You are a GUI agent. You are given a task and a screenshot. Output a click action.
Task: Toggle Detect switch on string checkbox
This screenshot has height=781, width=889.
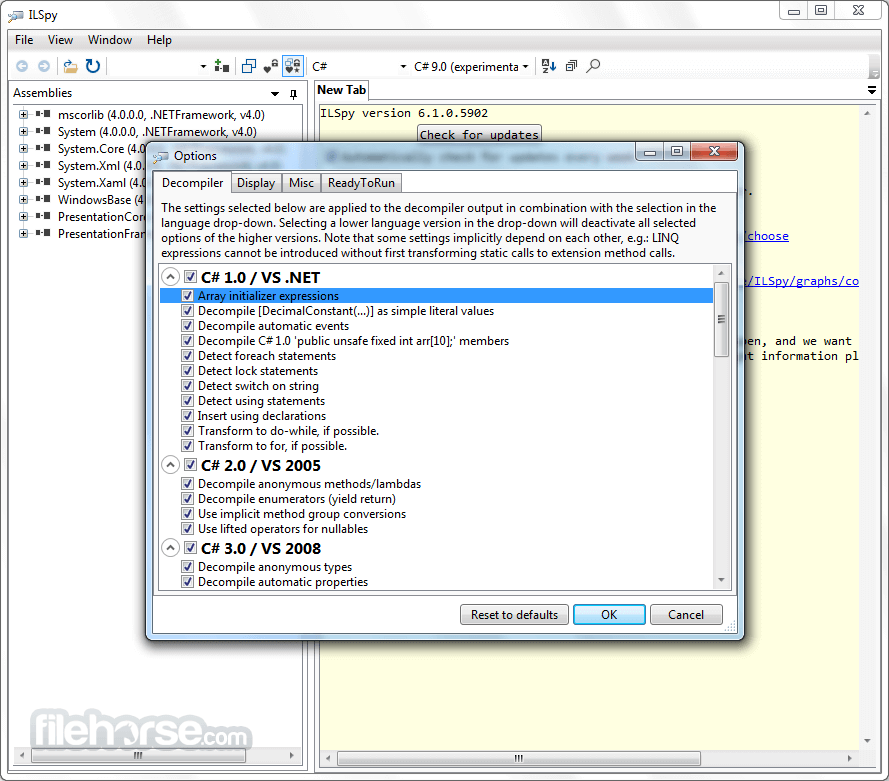click(x=188, y=386)
